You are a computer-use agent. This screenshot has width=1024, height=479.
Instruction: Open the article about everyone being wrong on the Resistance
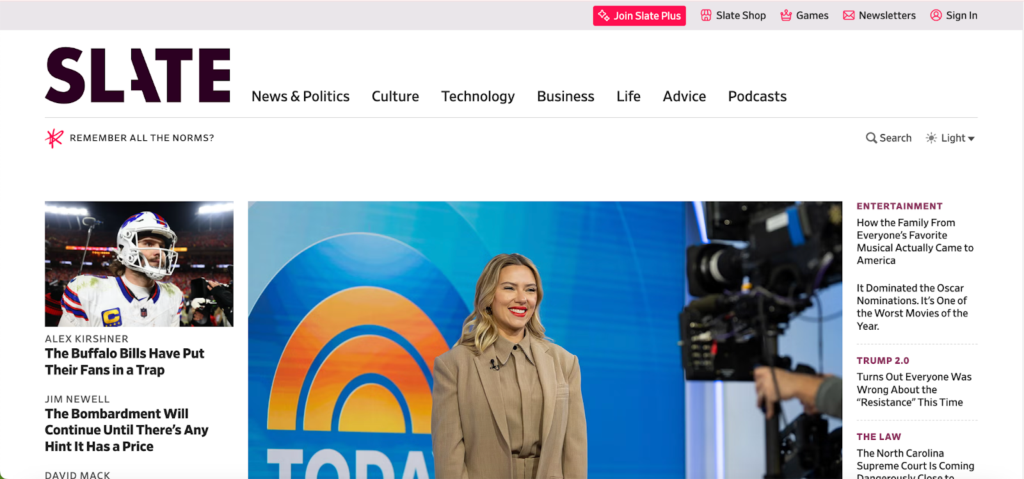click(x=914, y=389)
